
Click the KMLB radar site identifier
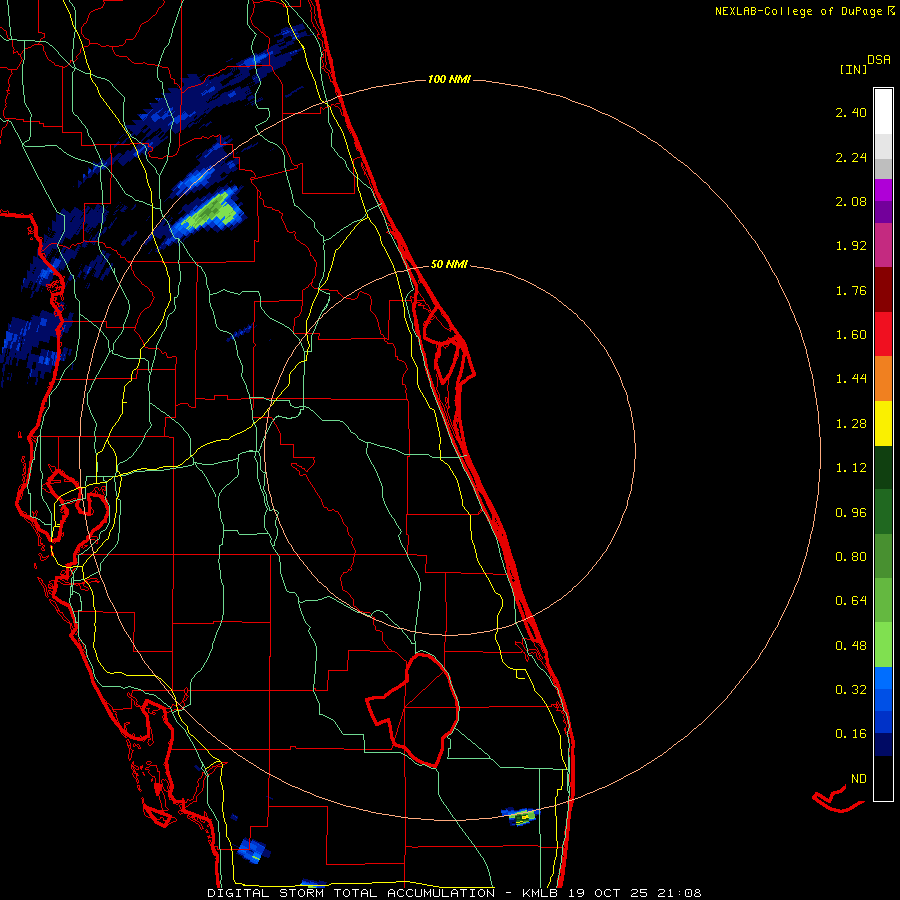541,893
